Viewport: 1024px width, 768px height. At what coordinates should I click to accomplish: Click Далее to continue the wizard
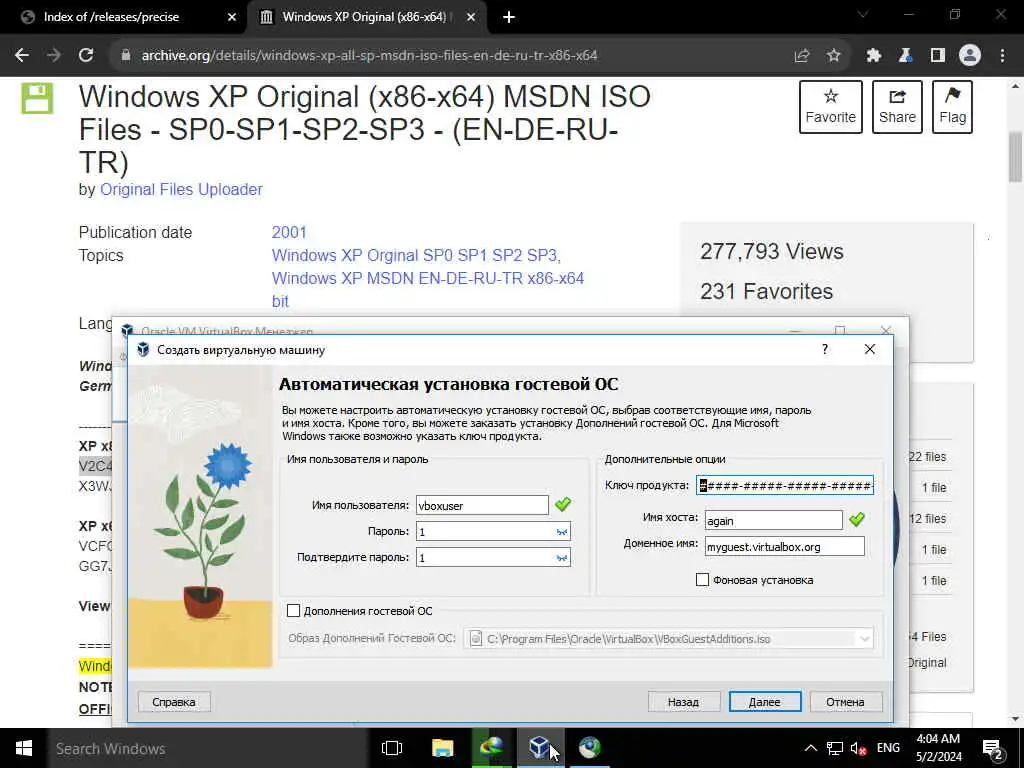(x=765, y=702)
